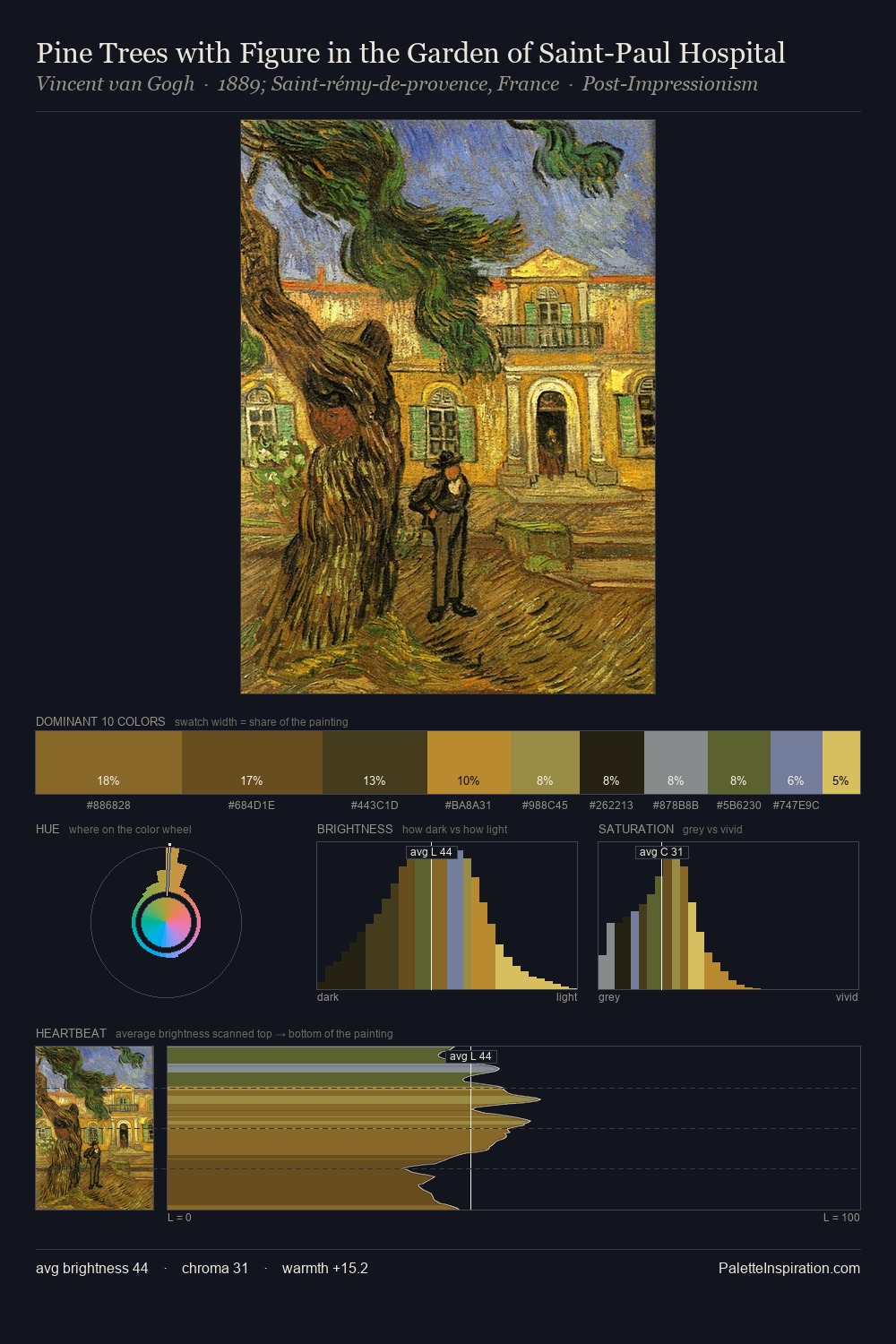Click hex code '#262213' text

(612, 806)
